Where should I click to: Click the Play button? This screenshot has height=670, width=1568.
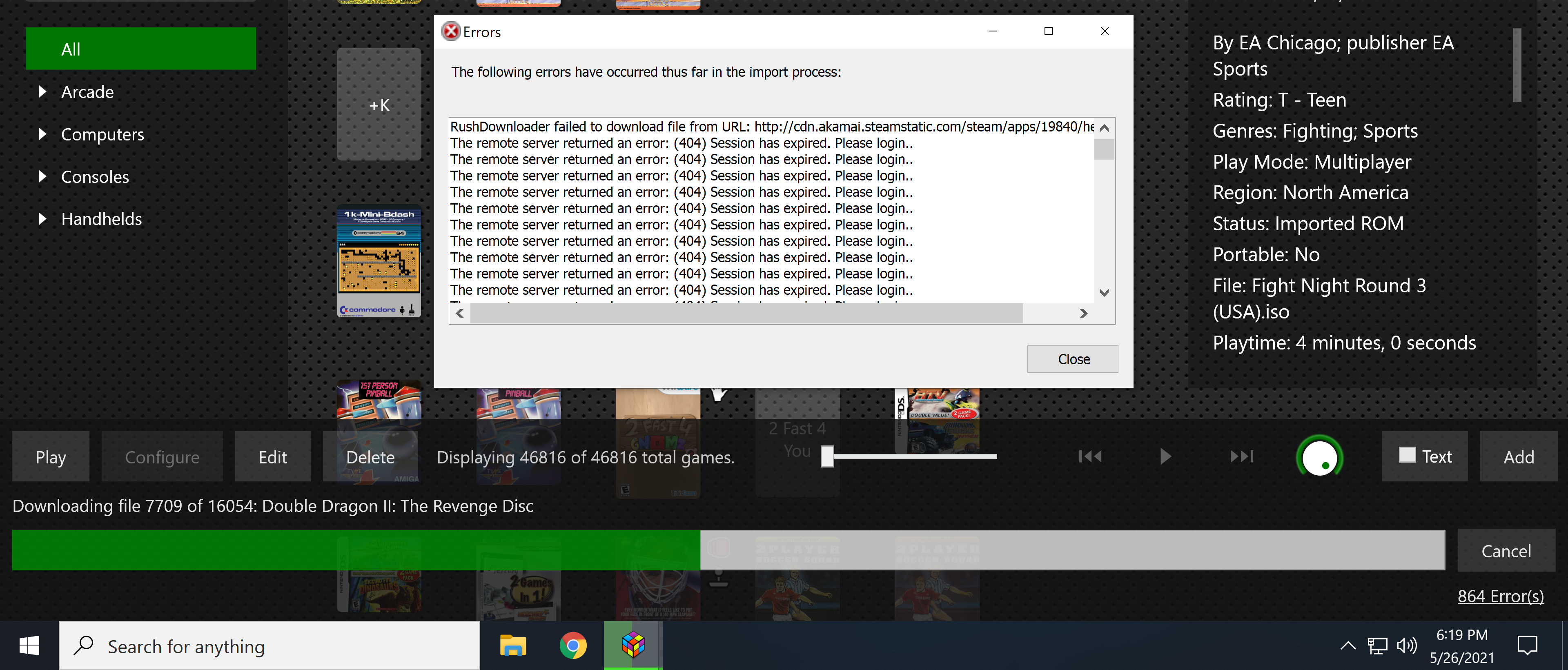click(x=51, y=456)
